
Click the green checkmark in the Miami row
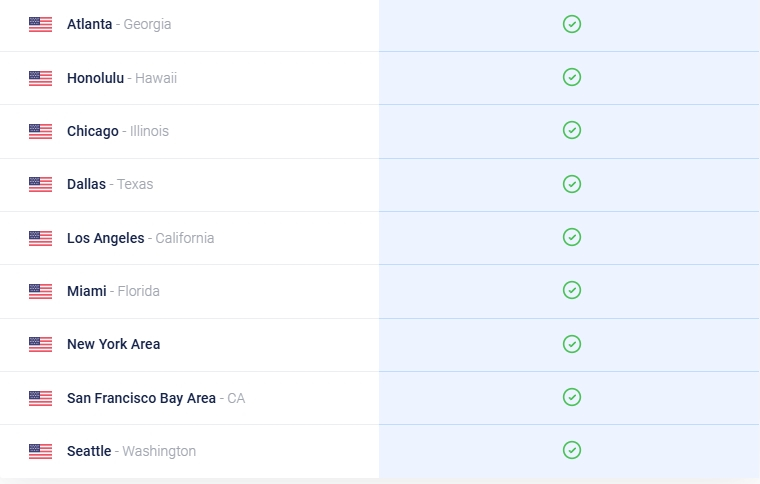click(x=572, y=290)
